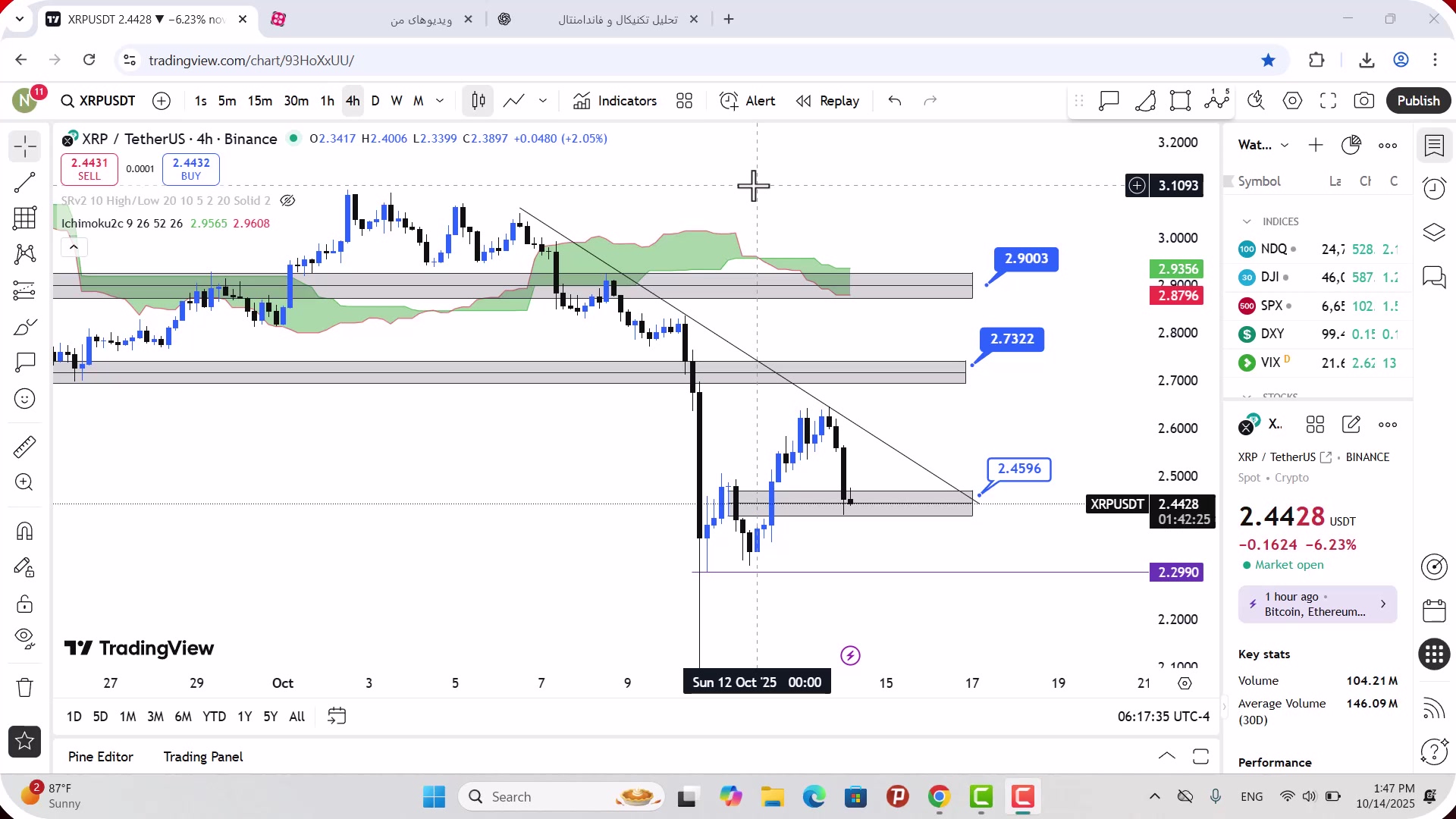Toggle SRv2 indicator visibility eye
The width and height of the screenshot is (1456, 819).
[x=287, y=201]
